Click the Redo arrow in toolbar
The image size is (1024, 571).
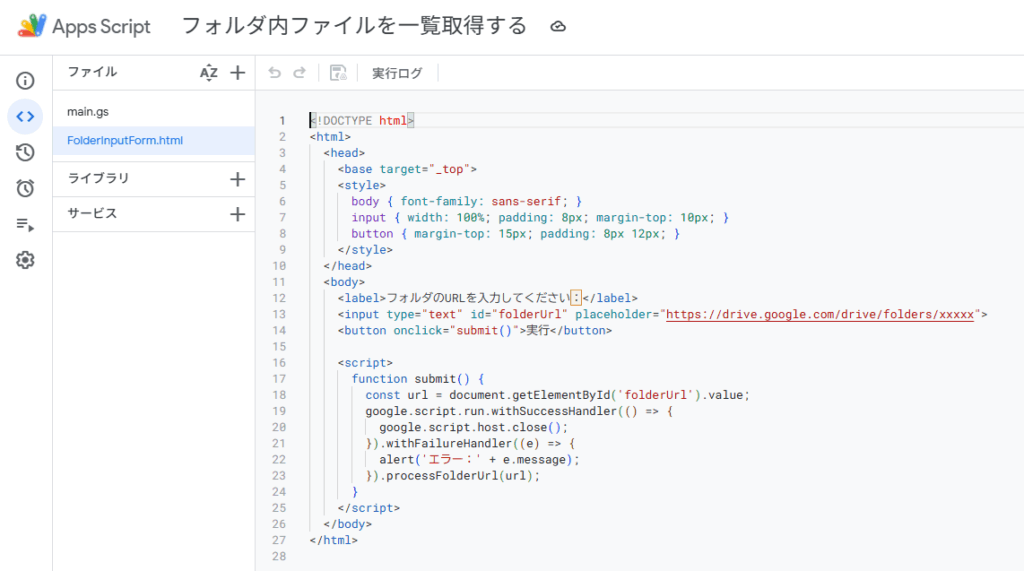click(299, 73)
